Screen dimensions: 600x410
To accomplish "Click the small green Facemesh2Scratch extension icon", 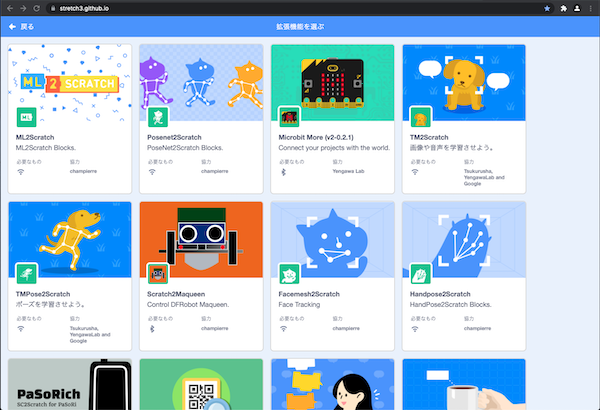I will click(289, 274).
